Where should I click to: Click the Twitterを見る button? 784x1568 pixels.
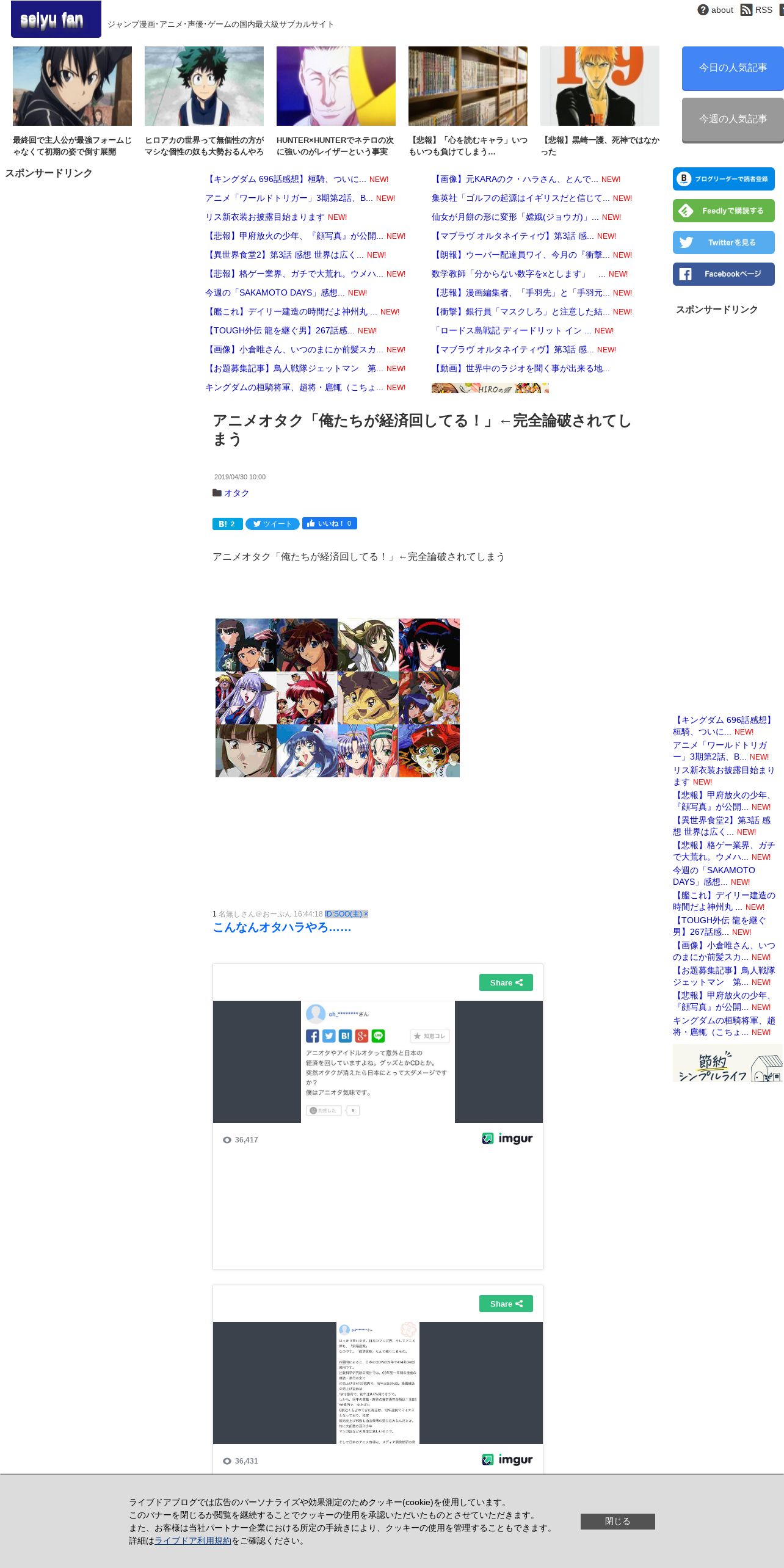pos(724,242)
